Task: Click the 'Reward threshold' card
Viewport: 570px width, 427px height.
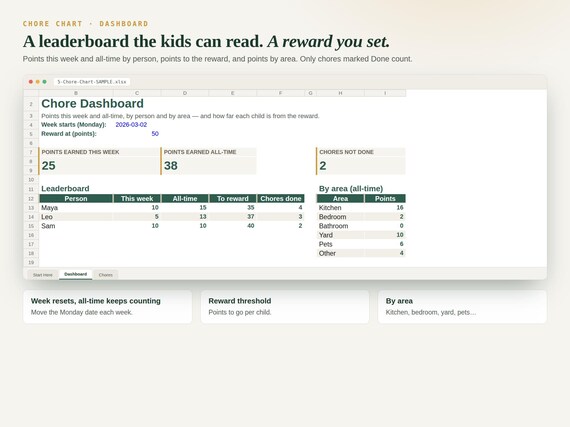Action: pos(285,307)
